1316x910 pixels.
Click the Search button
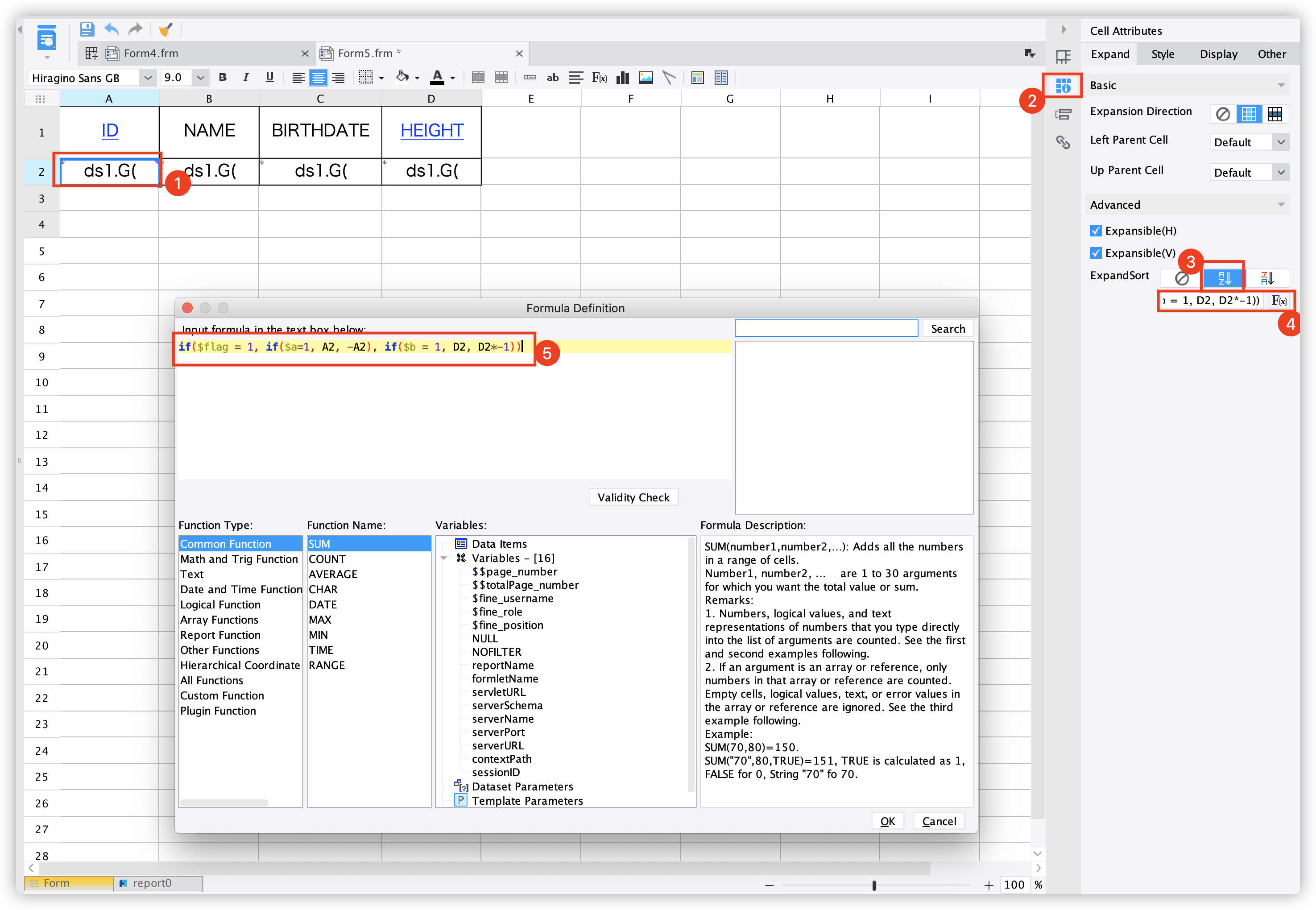pos(948,328)
